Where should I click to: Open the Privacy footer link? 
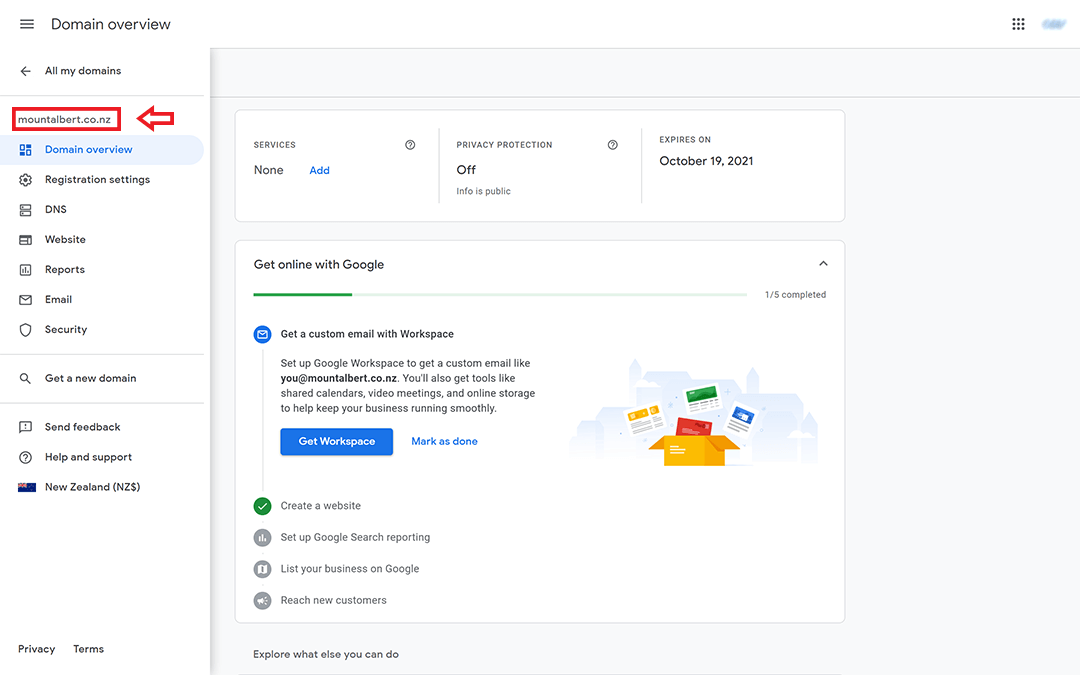pyautogui.click(x=37, y=649)
